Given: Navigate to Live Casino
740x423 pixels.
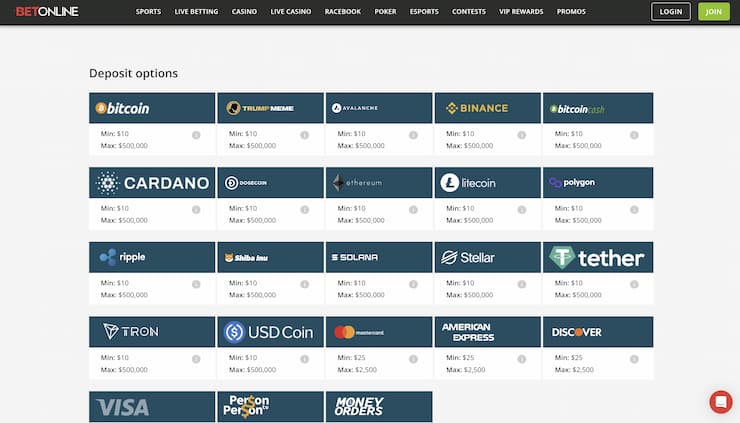Looking at the screenshot, I should click(291, 11).
